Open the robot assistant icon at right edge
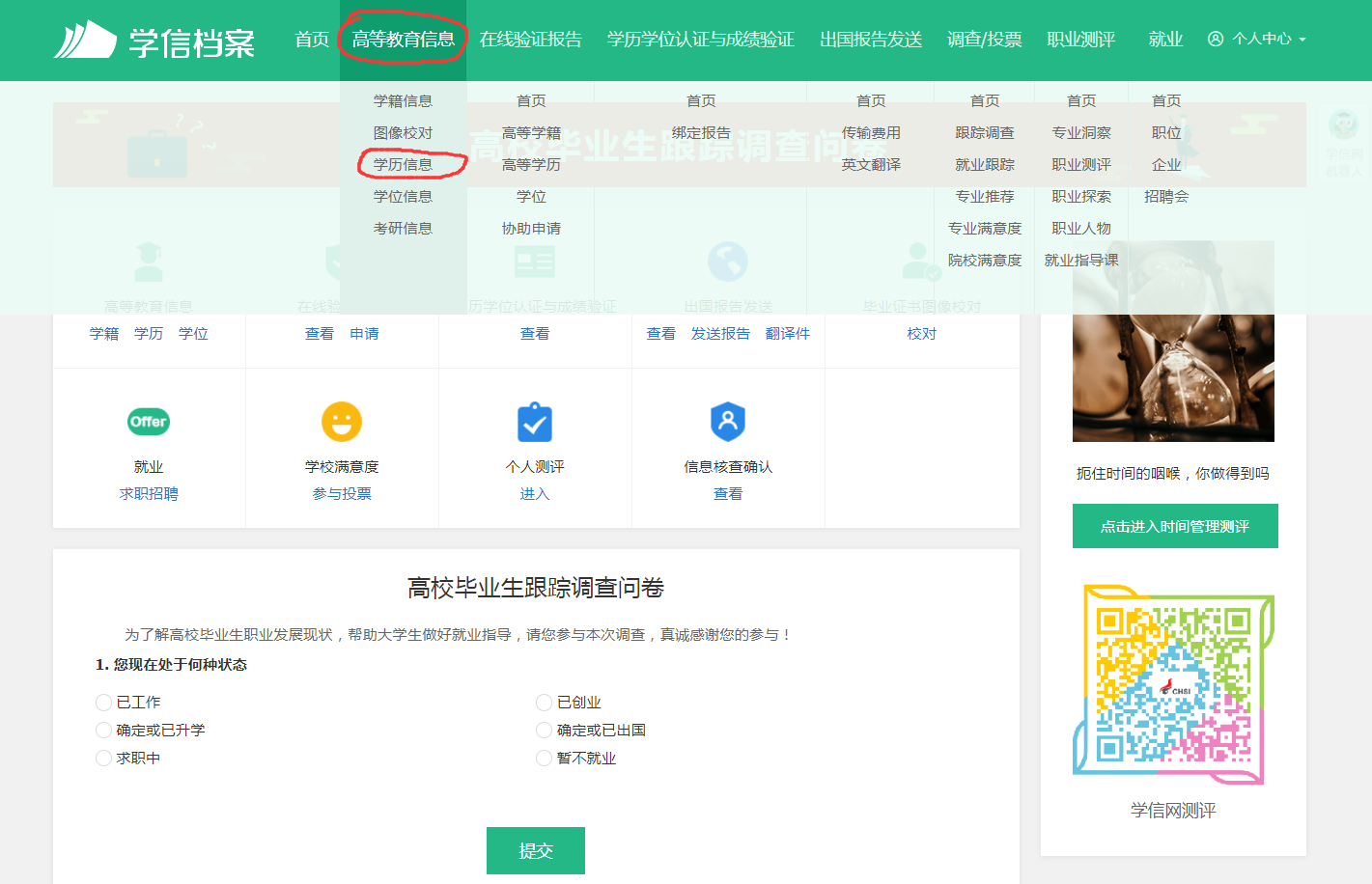 (1343, 124)
